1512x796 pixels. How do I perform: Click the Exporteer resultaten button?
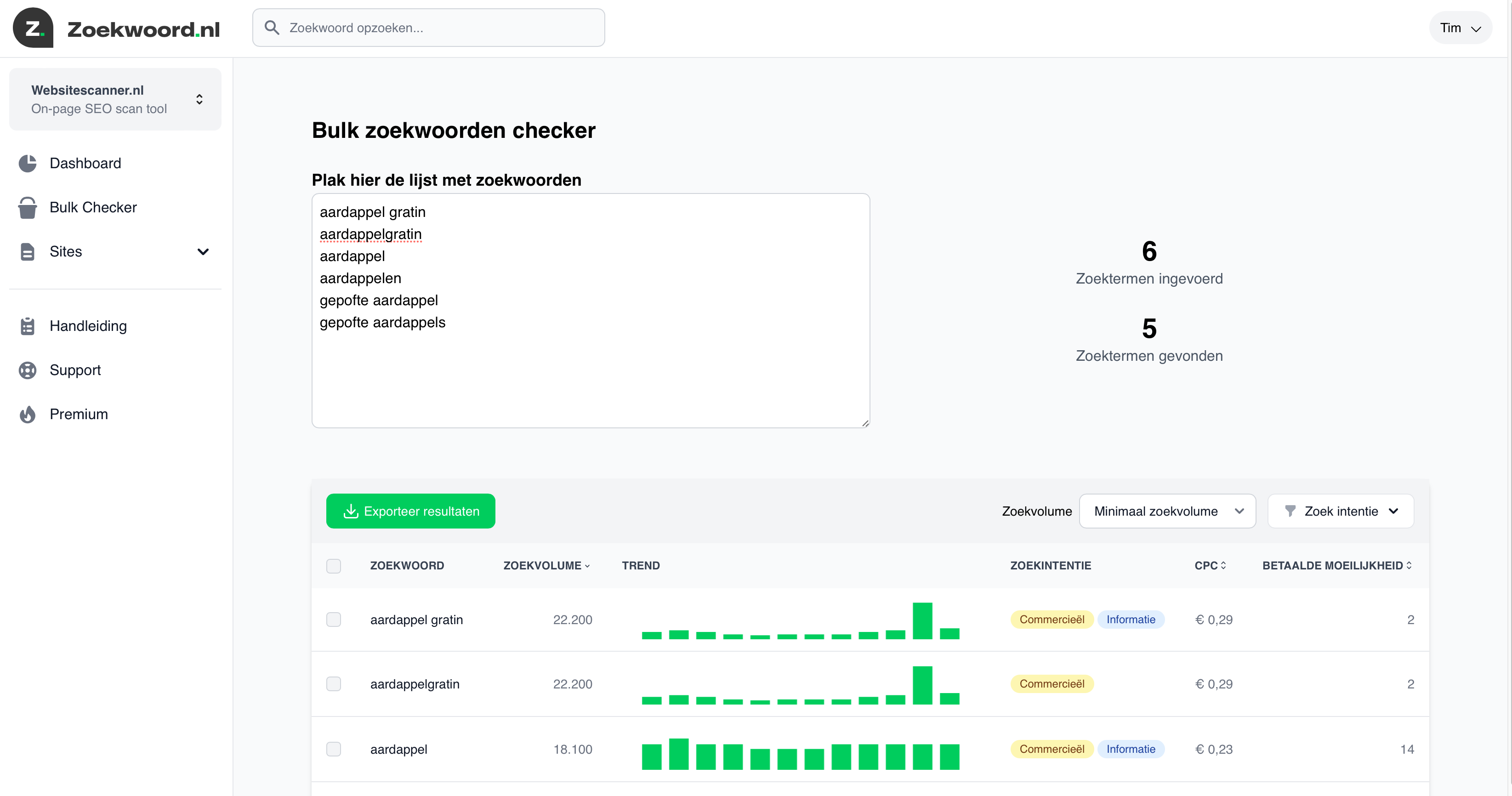tap(410, 511)
